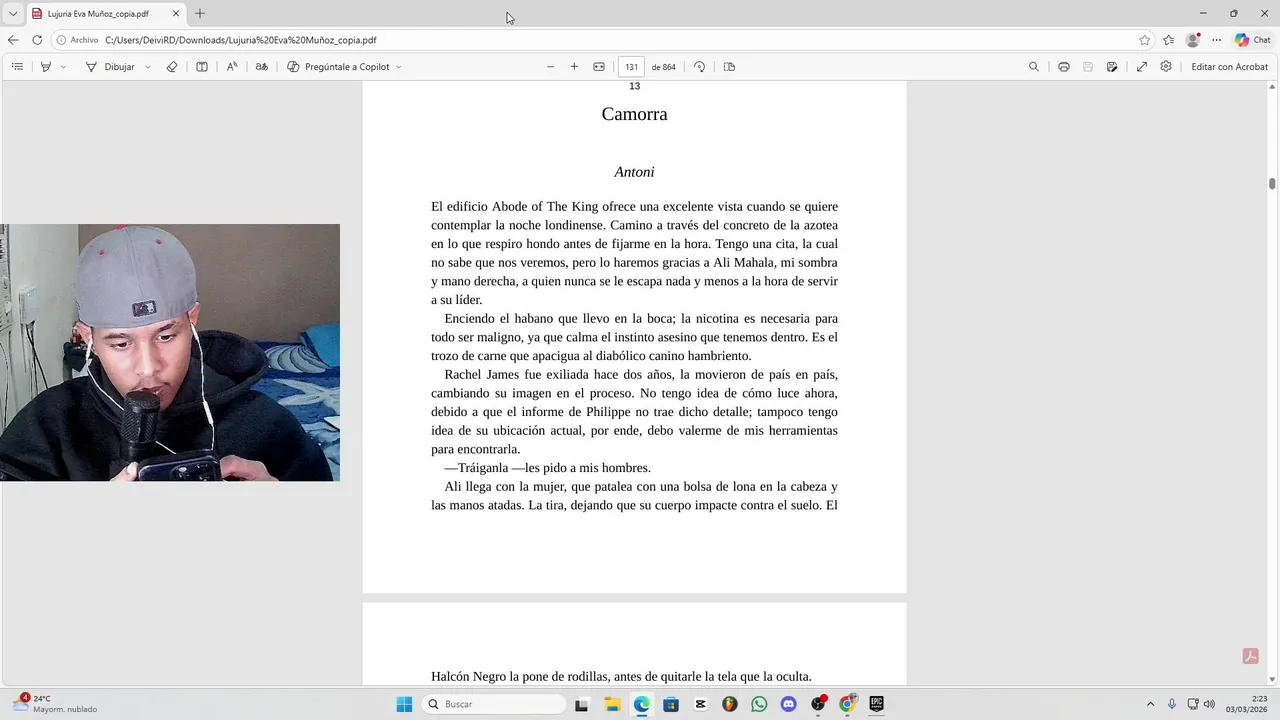The height and width of the screenshot is (720, 1280).
Task: Open Google Chrome from the taskbar
Action: [x=847, y=704]
